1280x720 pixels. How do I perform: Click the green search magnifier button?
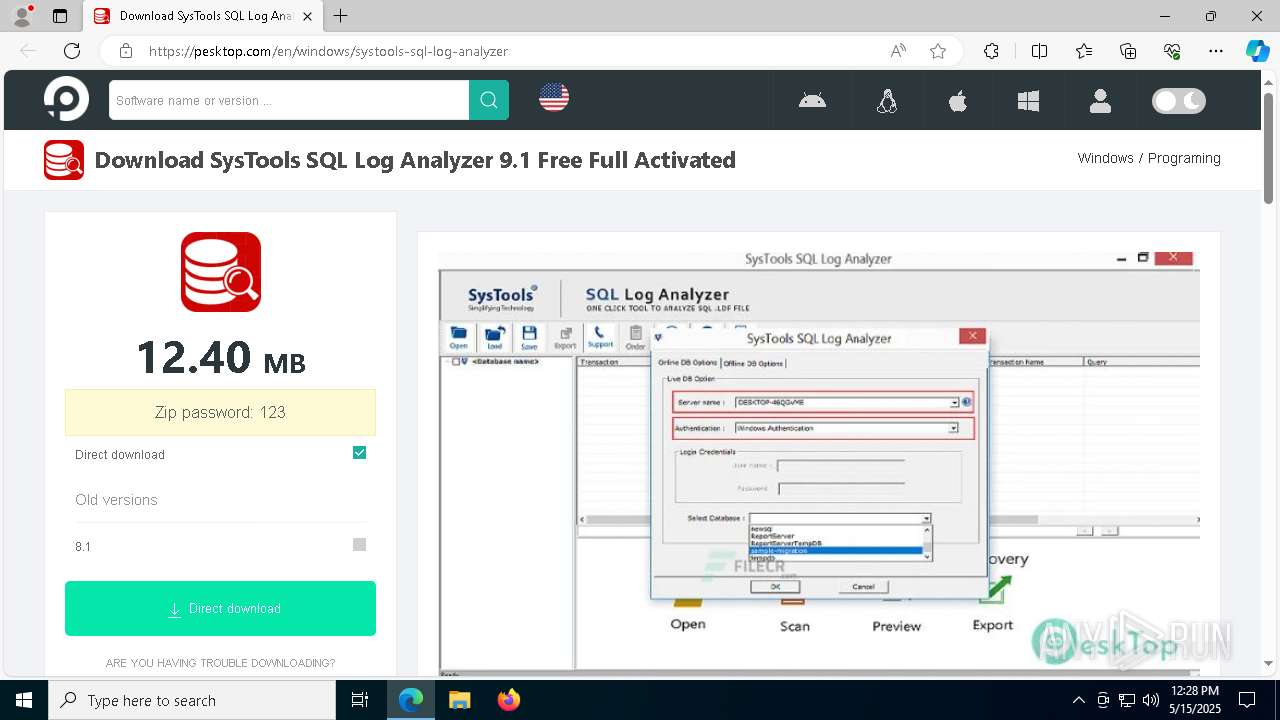(x=489, y=100)
